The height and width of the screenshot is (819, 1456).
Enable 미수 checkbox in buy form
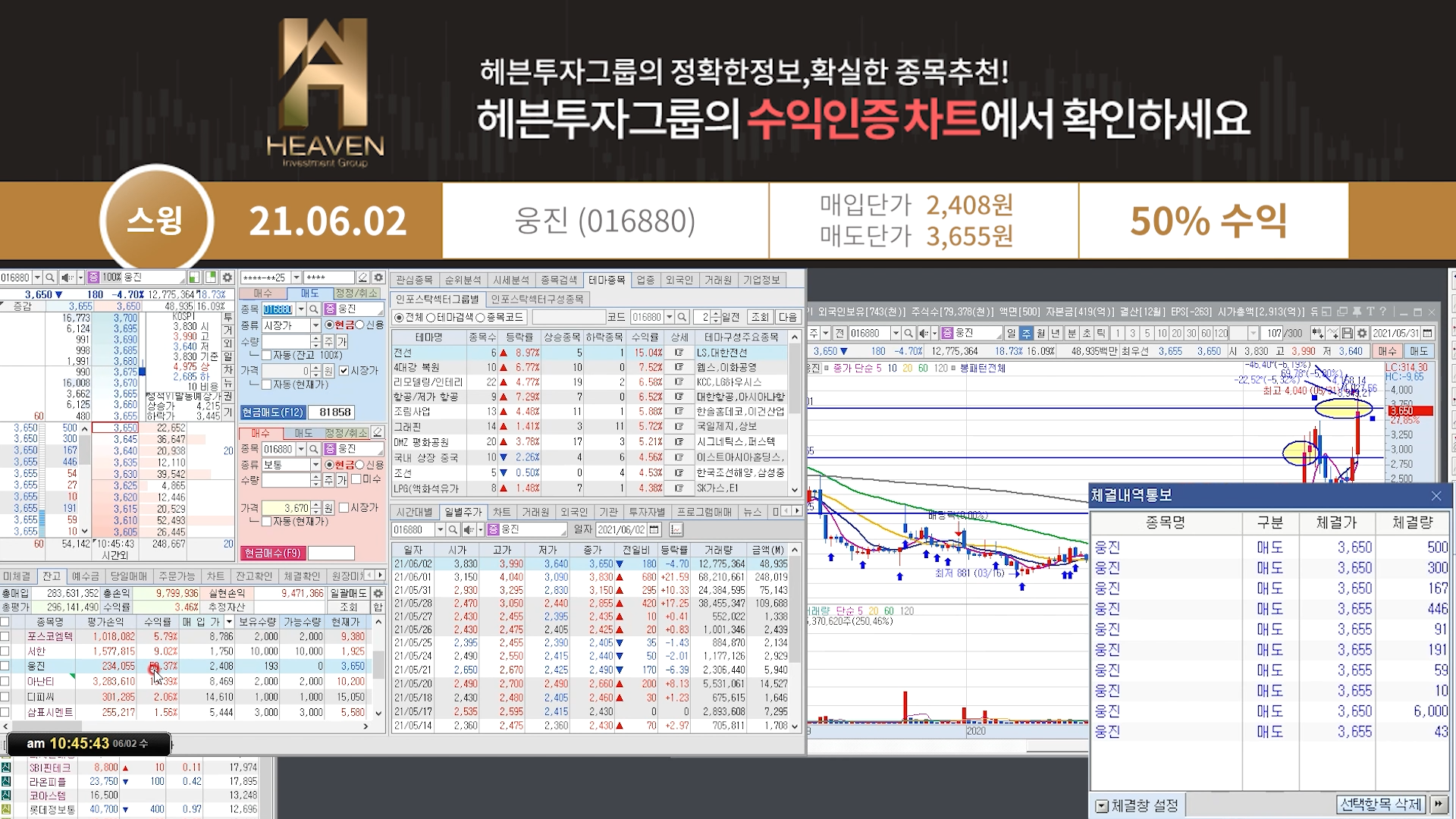pyautogui.click(x=356, y=479)
